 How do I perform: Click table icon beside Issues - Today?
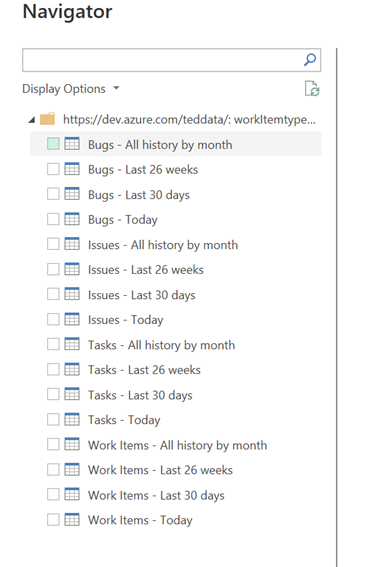72,319
